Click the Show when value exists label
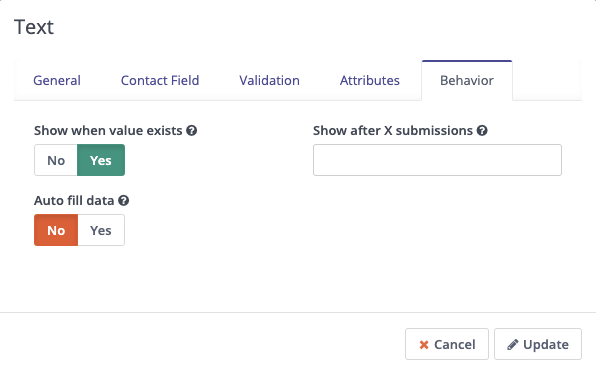This screenshot has width=596, height=374. (x=108, y=131)
